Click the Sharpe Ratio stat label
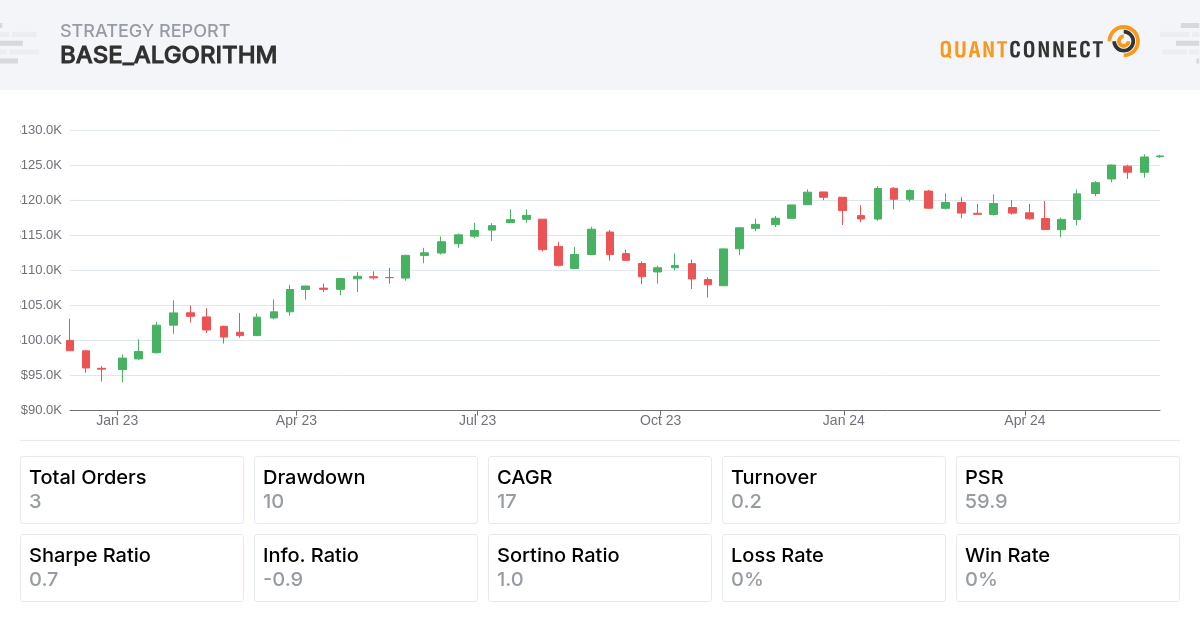Viewport: 1200px width, 632px height. (90, 556)
